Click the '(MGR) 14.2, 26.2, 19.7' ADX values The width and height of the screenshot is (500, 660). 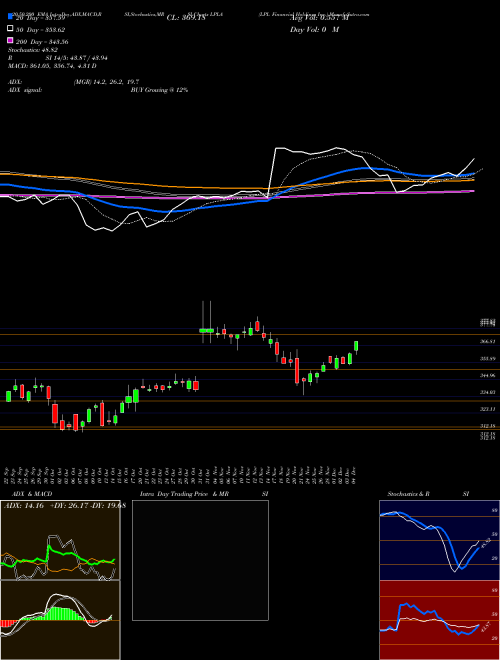(x=106, y=82)
